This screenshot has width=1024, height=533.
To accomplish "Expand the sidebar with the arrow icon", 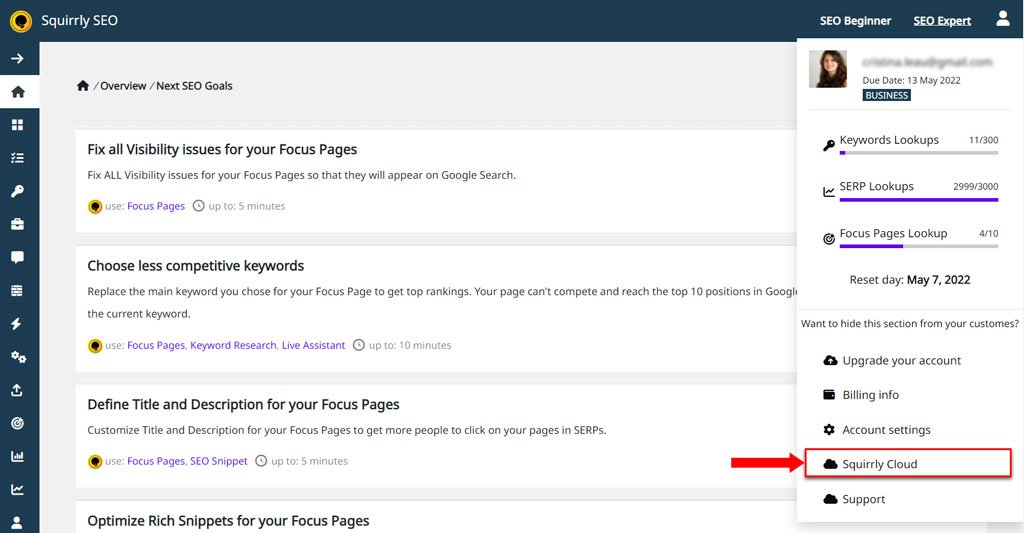I will (x=18, y=59).
